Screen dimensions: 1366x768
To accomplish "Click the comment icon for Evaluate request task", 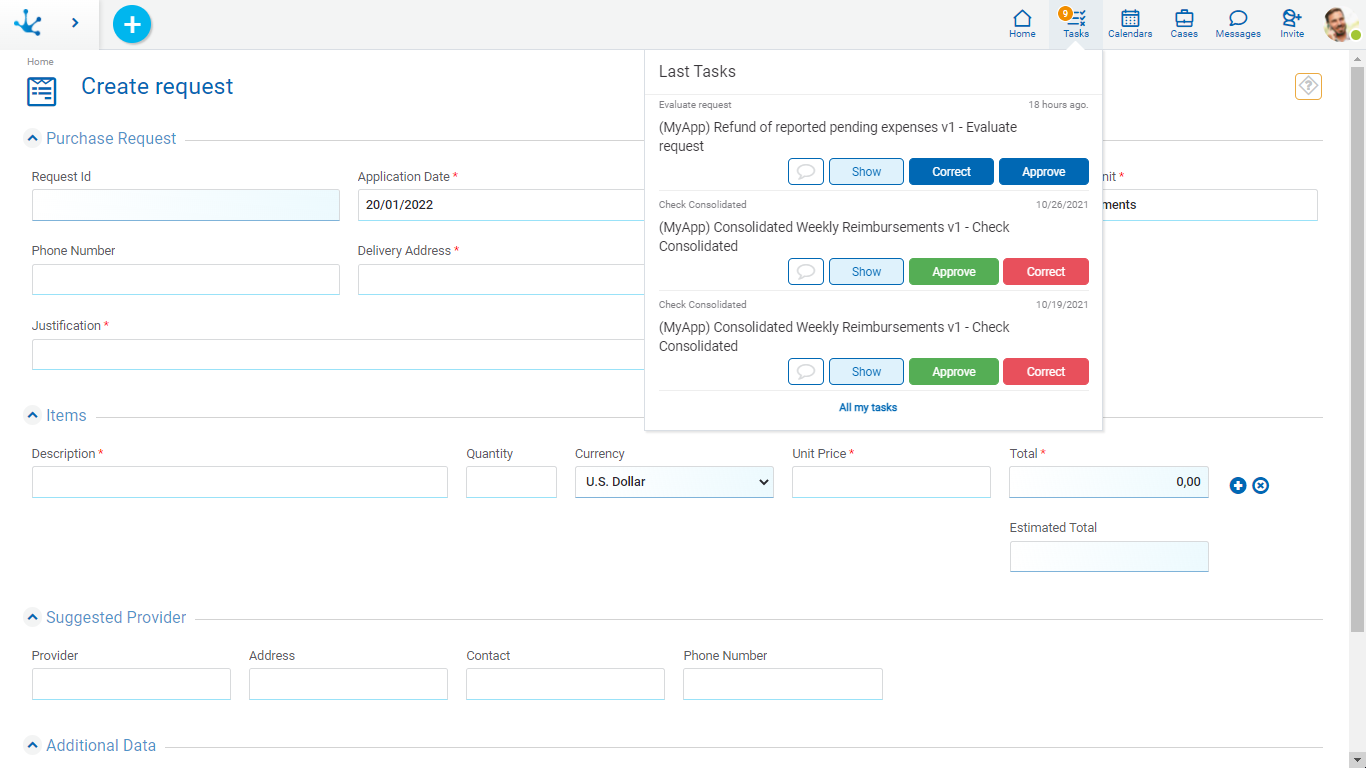I will tap(805, 172).
